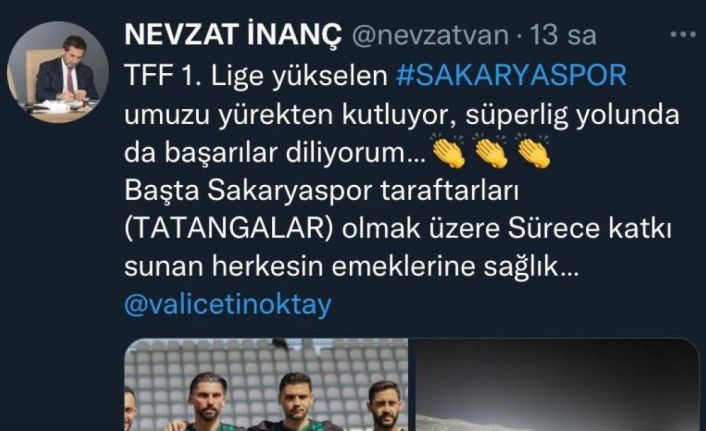
Task: Click the 'TFF 1. Lige yükselen' text
Action: point(256,75)
